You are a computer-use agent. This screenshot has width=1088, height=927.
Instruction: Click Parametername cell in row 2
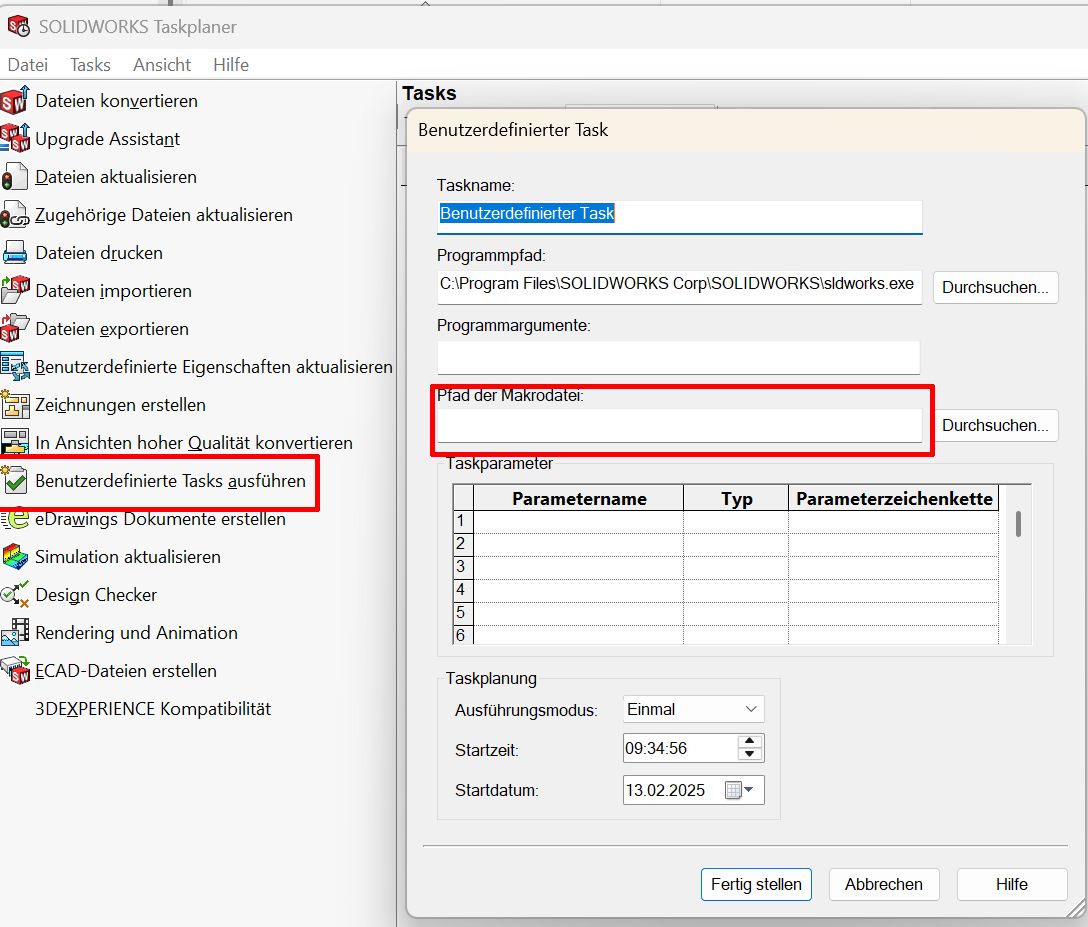pyautogui.click(x=579, y=544)
